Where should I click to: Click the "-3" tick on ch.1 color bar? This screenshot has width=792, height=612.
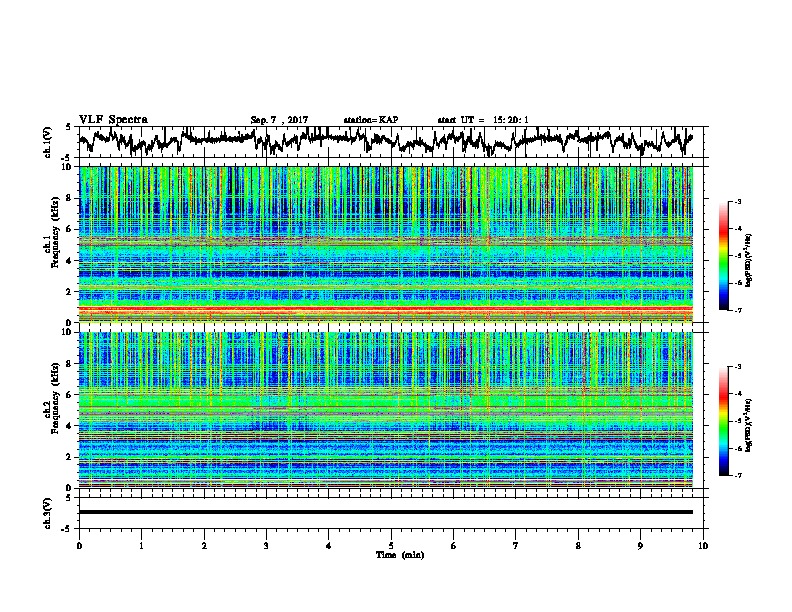(x=738, y=201)
